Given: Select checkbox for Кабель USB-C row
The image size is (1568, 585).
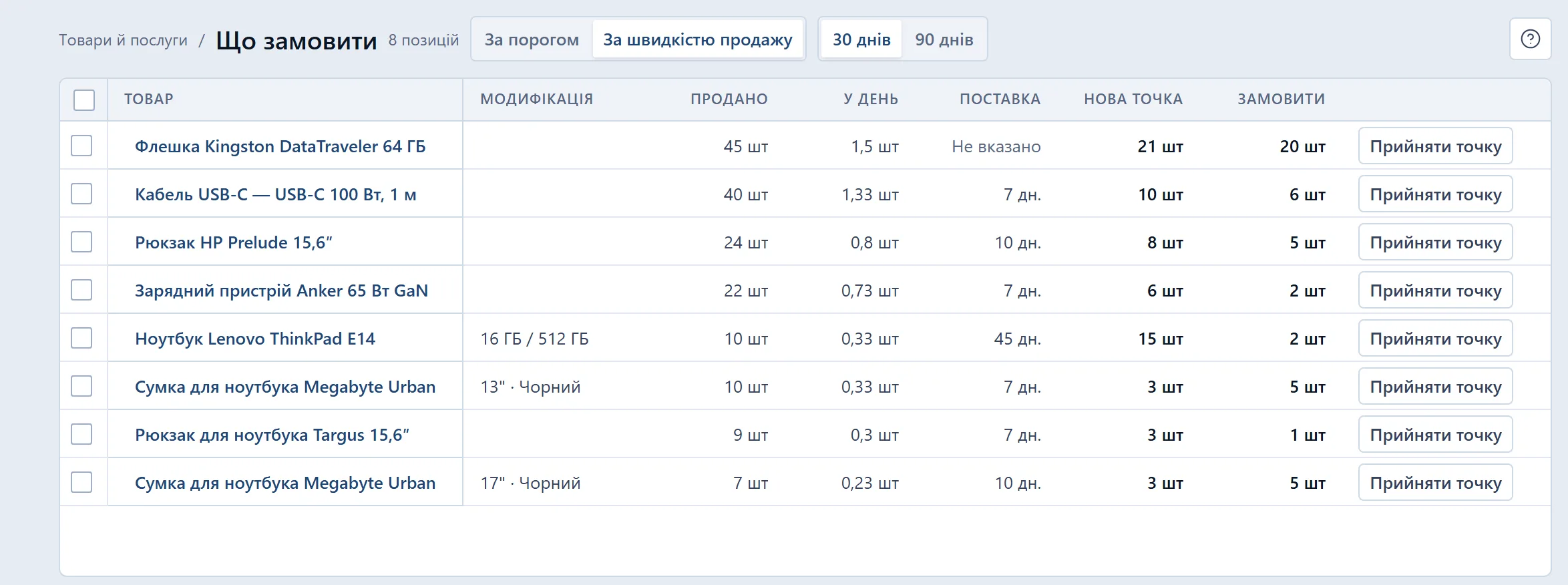Looking at the screenshot, I should point(81,194).
